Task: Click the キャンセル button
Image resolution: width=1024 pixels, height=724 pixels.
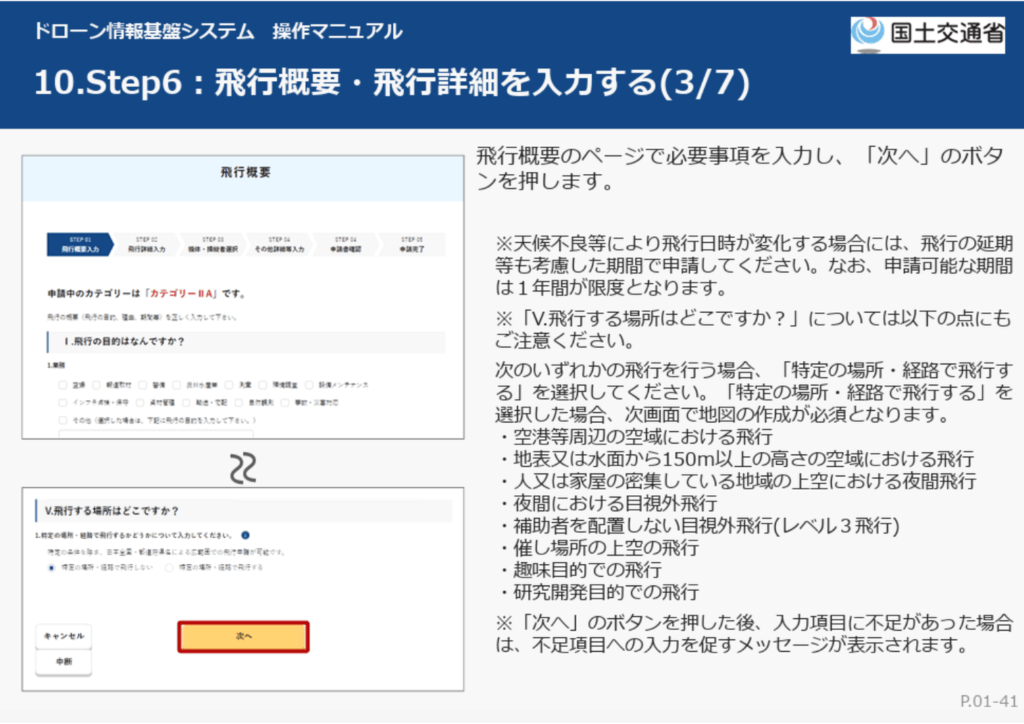Action: pyautogui.click(x=63, y=636)
